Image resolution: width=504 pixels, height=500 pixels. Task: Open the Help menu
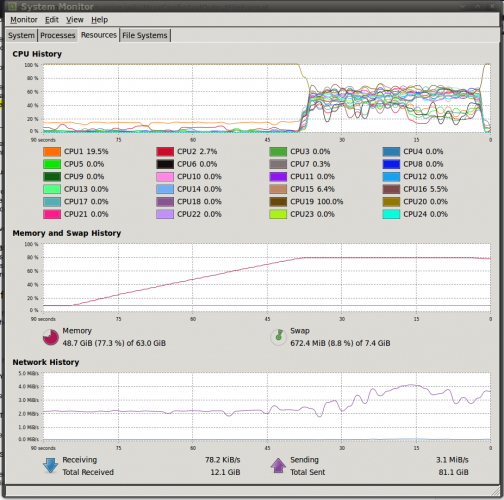pyautogui.click(x=100, y=20)
